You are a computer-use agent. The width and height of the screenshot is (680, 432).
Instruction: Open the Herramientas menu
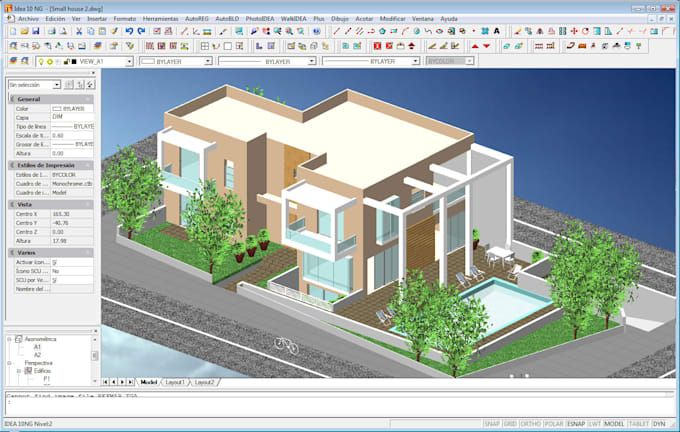click(x=160, y=19)
